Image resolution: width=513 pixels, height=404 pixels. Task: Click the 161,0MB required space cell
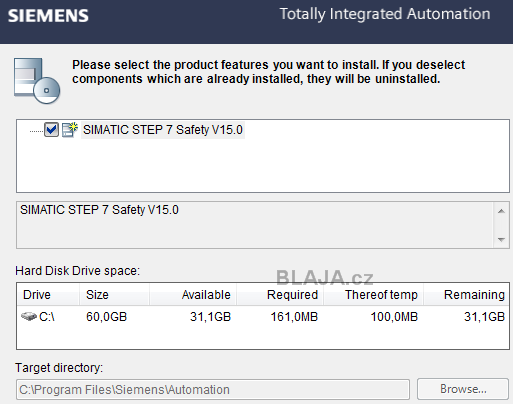(294, 316)
